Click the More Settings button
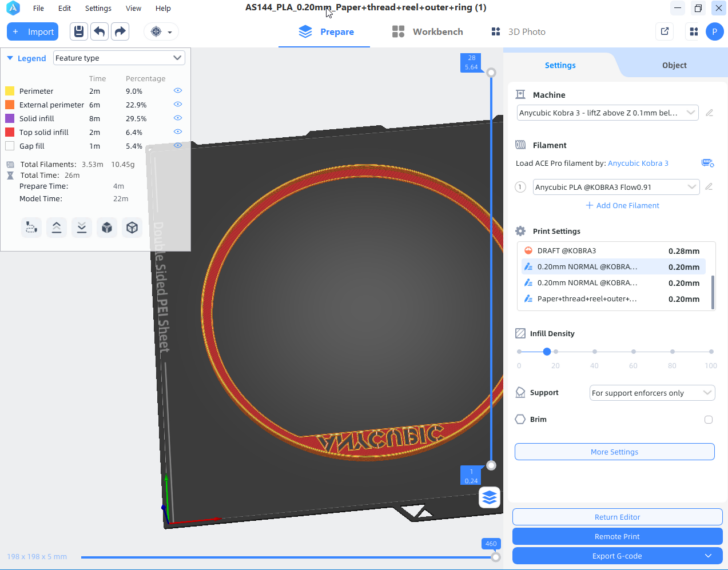This screenshot has width=728, height=570. point(614,452)
